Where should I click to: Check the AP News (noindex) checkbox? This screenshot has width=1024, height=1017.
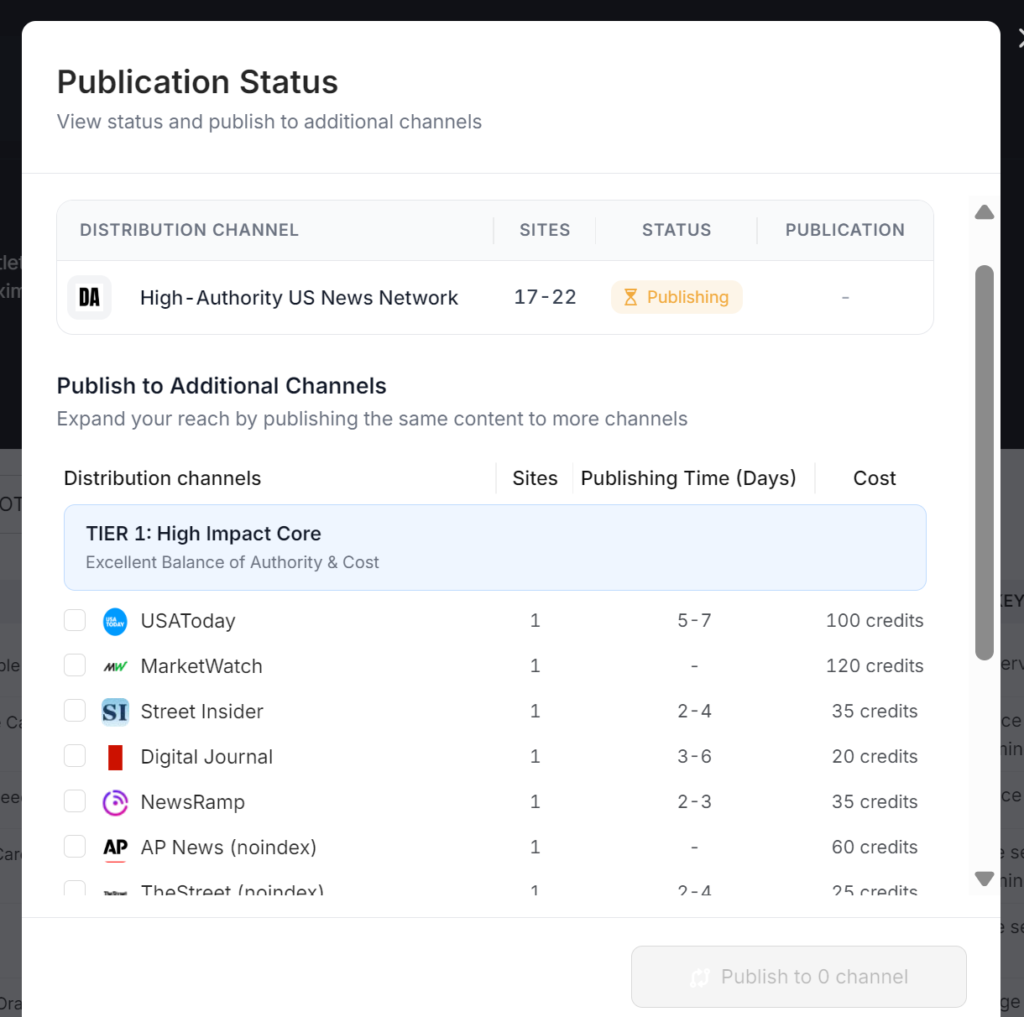[74, 847]
